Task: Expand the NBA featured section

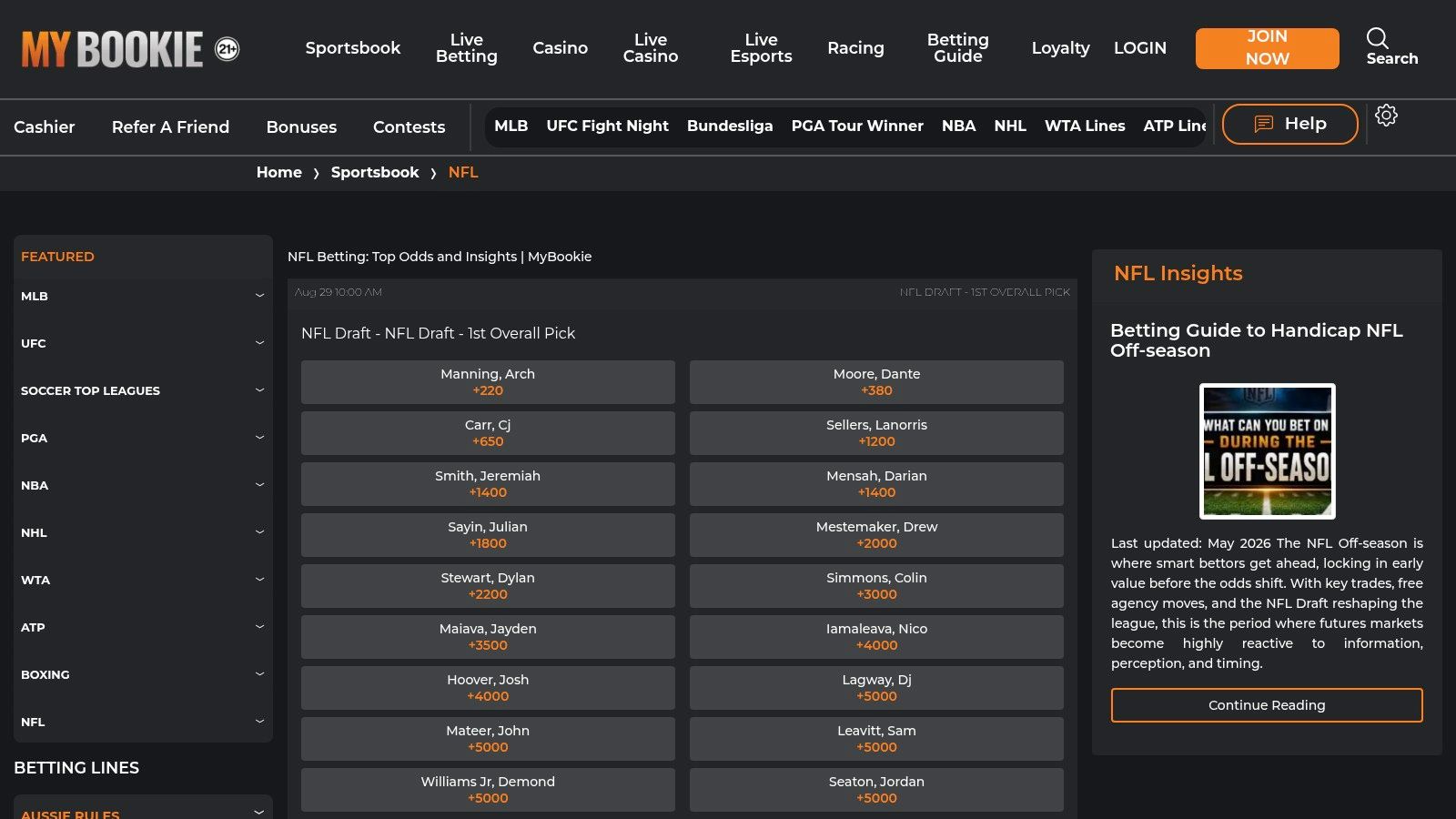Action: (143, 485)
